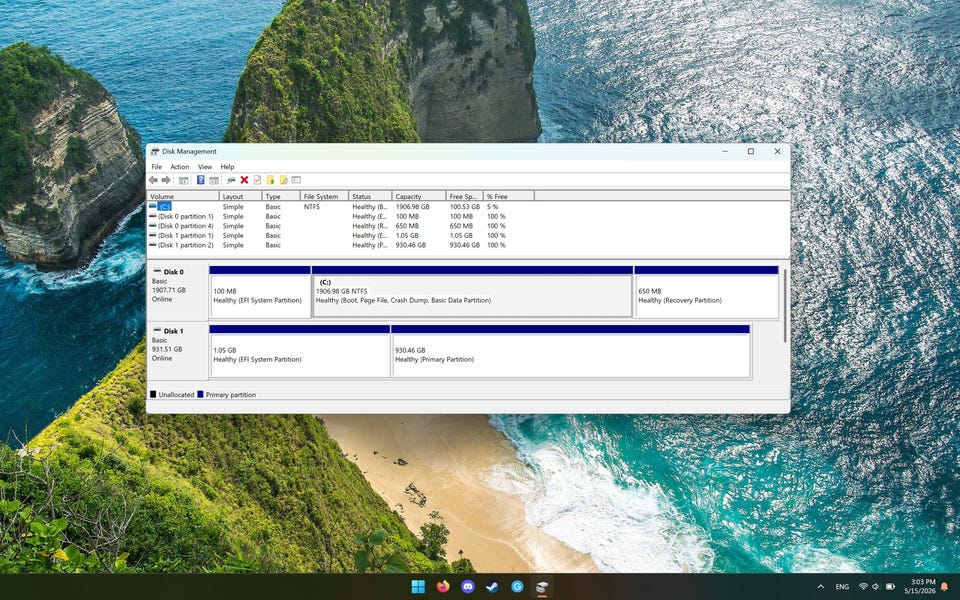960x600 pixels.
Task: Sort by the Volume column header
Action: (x=183, y=197)
